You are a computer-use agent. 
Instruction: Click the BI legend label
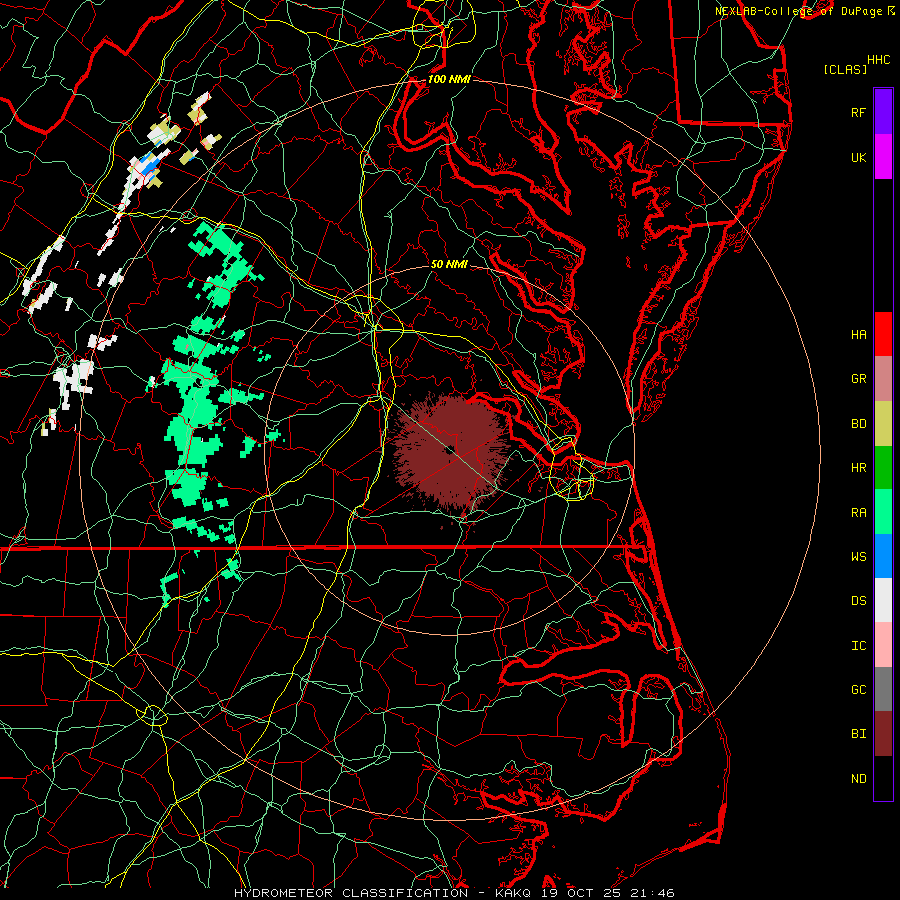click(x=858, y=734)
